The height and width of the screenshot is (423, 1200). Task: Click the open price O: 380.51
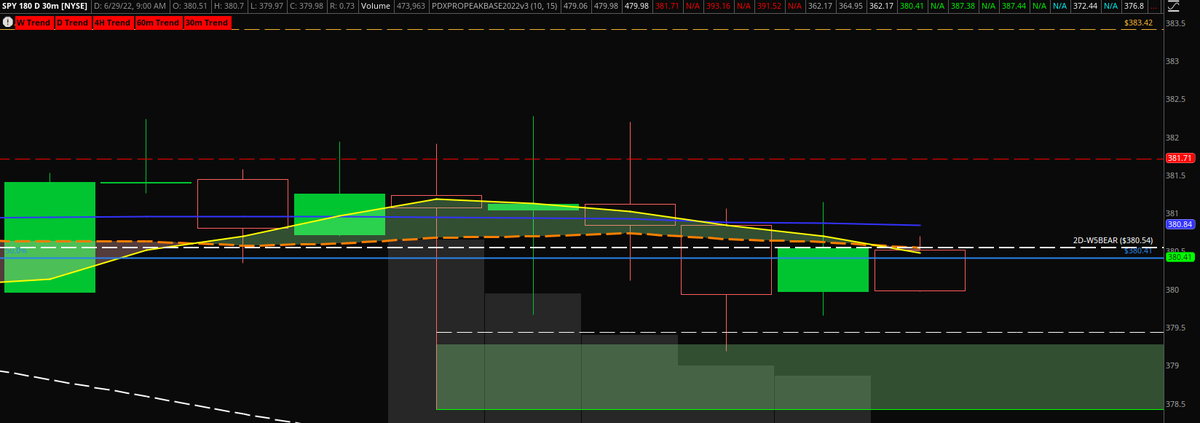190,6
